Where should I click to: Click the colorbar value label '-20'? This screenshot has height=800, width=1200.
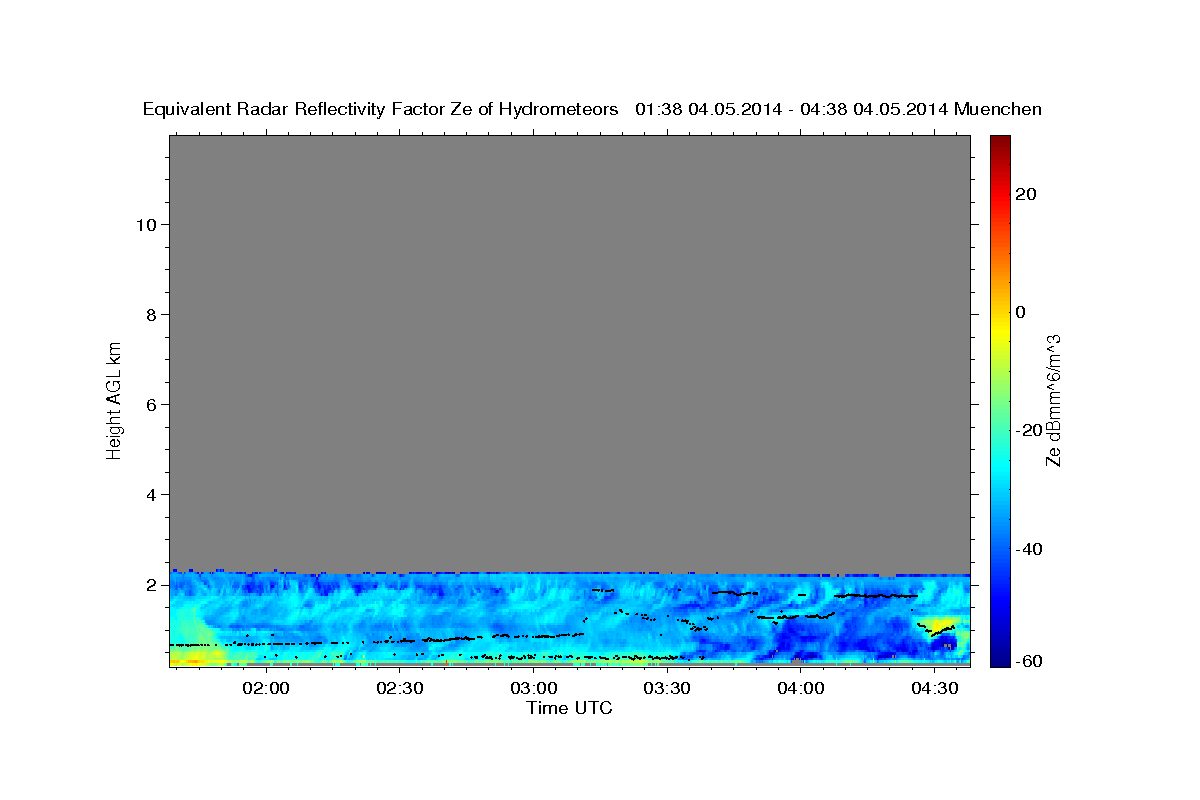(x=1027, y=430)
